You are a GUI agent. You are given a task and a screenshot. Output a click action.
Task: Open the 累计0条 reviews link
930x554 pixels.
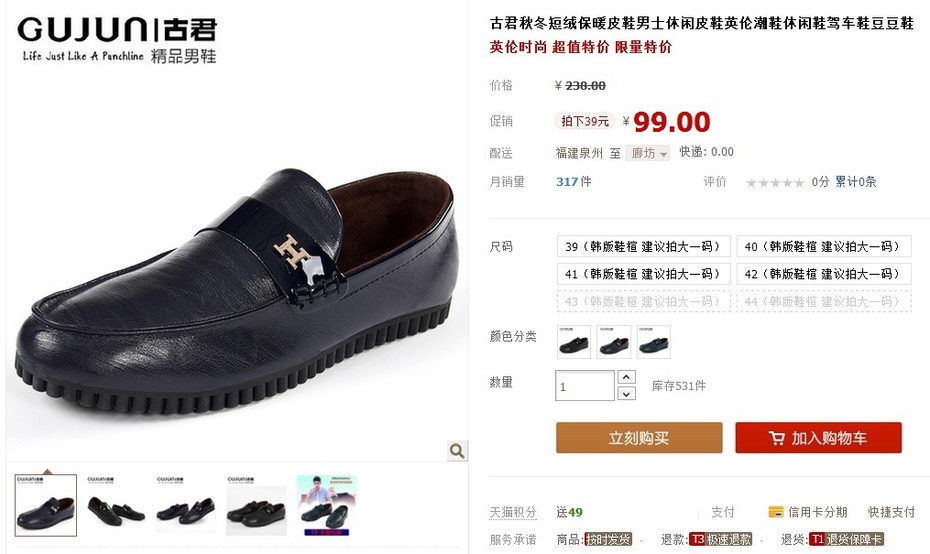click(x=855, y=182)
